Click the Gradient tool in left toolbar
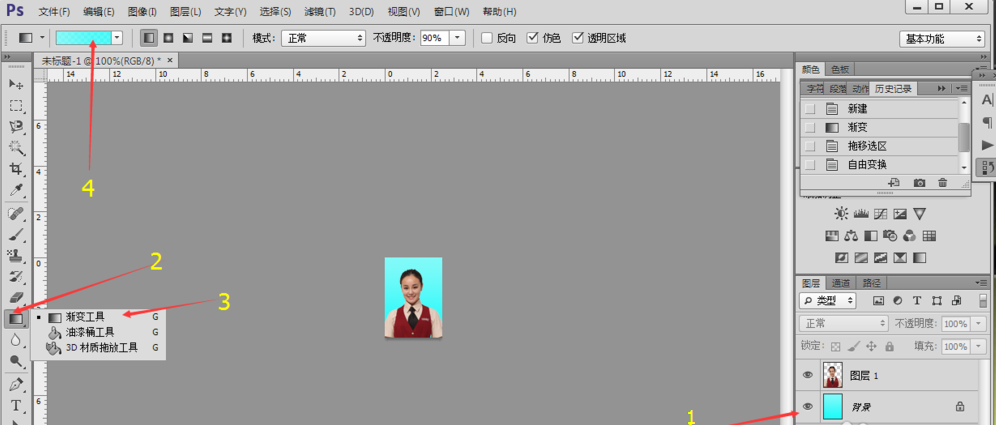 click(x=16, y=318)
